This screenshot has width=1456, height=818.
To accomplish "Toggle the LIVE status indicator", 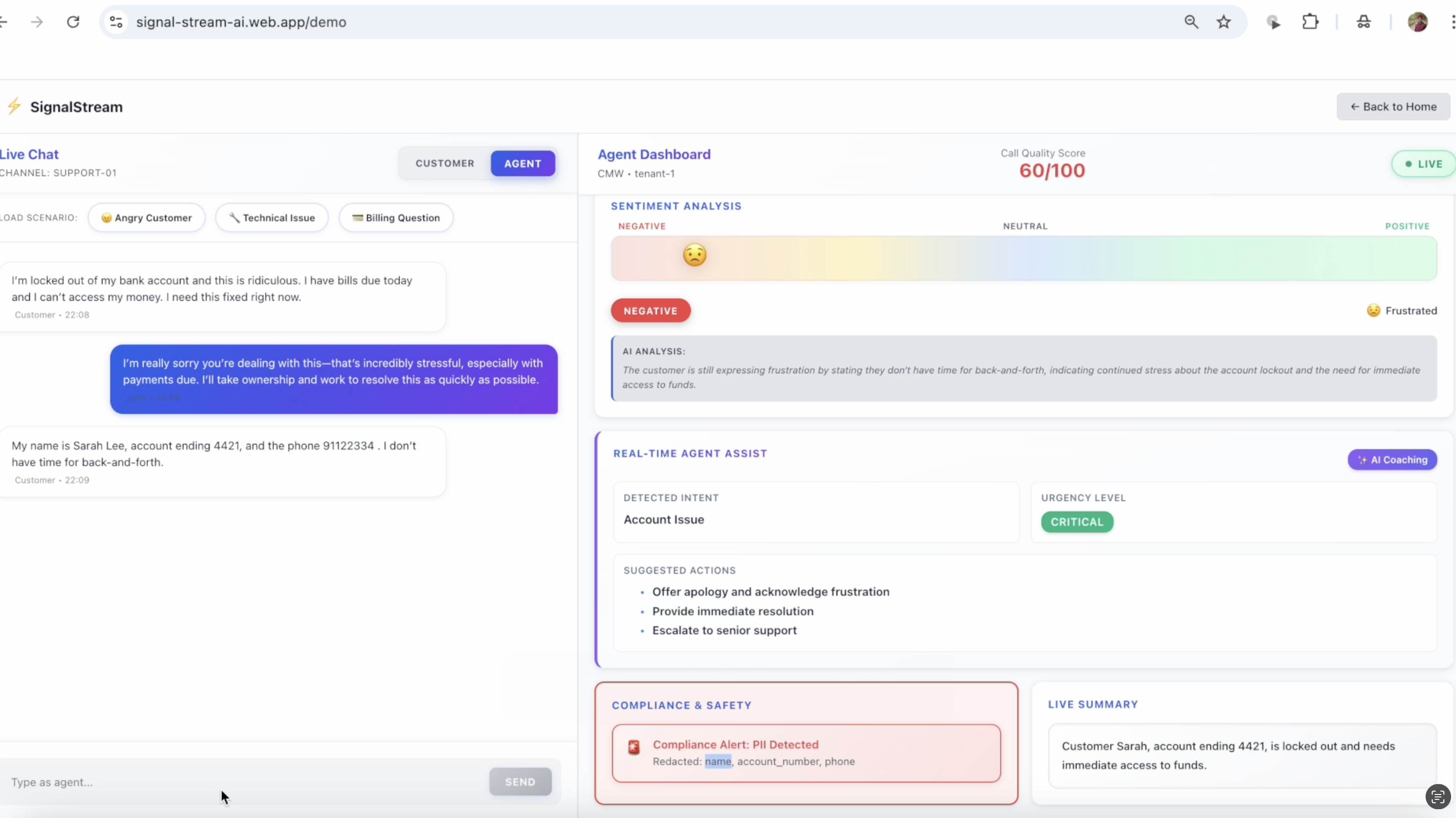I will click(1423, 164).
